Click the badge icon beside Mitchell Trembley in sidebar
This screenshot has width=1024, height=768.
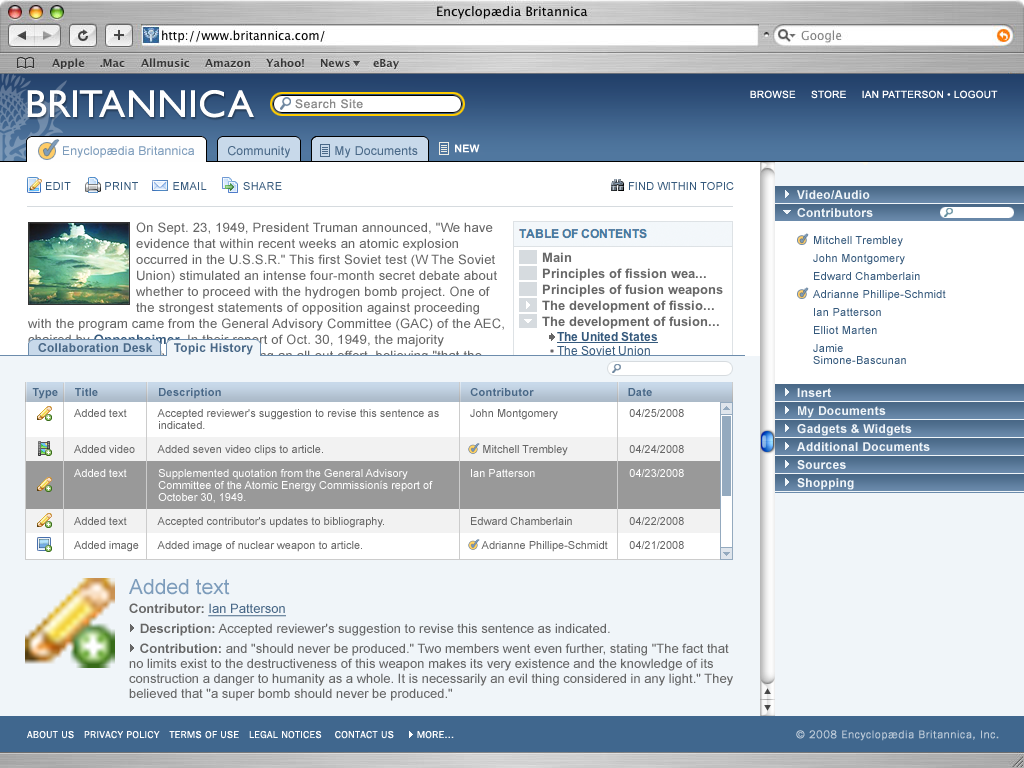(x=803, y=240)
